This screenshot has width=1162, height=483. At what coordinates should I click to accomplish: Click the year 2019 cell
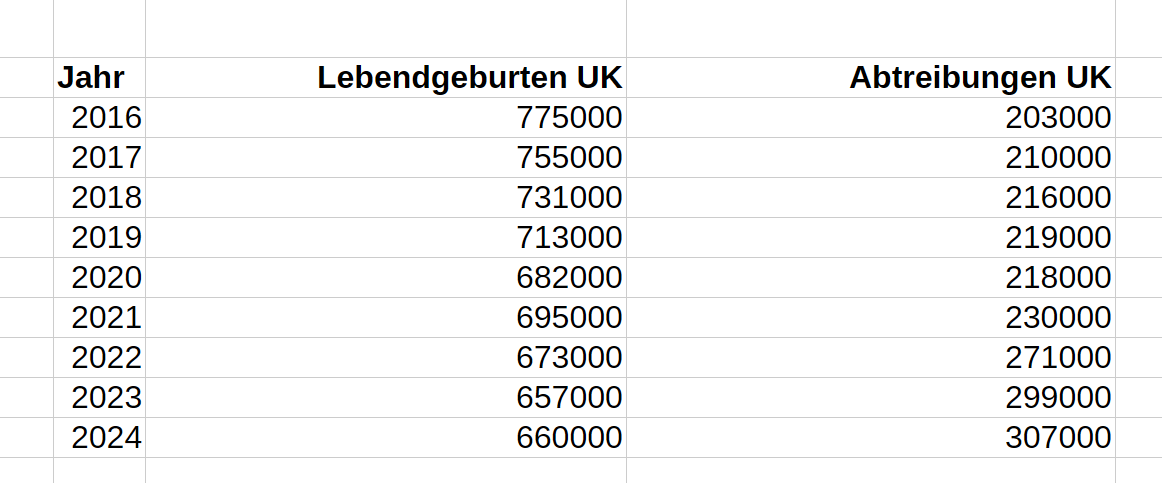pos(106,238)
